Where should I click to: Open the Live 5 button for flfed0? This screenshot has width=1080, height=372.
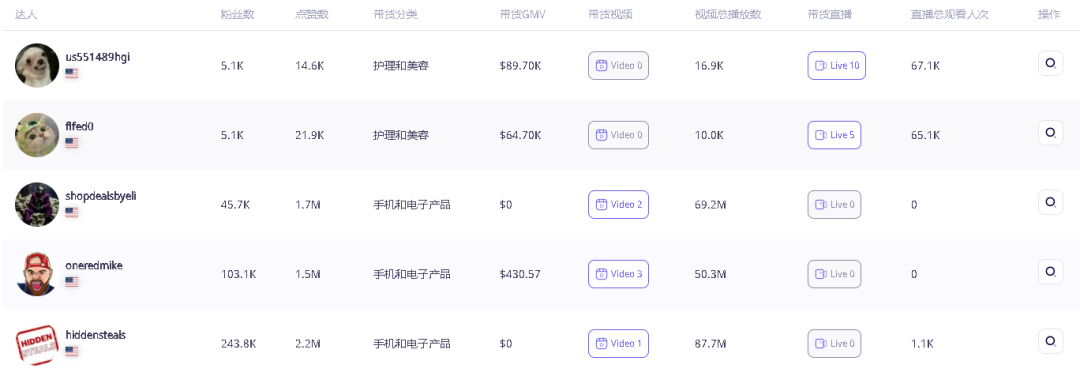[834, 135]
